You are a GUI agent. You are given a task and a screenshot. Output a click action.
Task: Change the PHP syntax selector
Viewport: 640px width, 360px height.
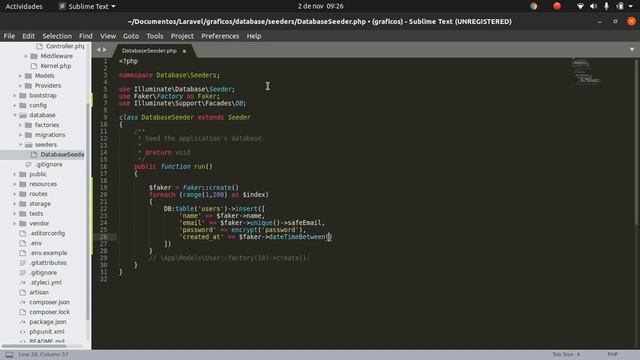tap(612, 354)
